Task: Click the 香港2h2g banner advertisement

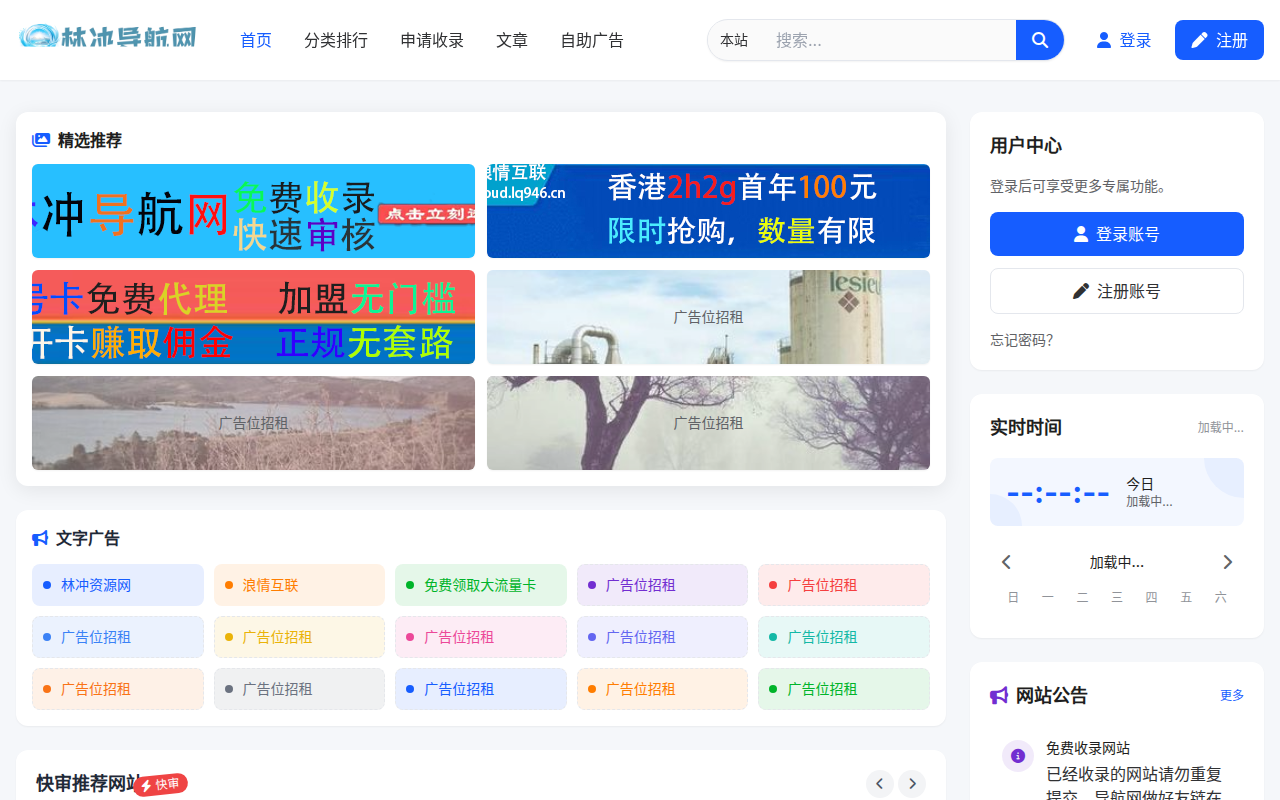Action: pos(707,211)
